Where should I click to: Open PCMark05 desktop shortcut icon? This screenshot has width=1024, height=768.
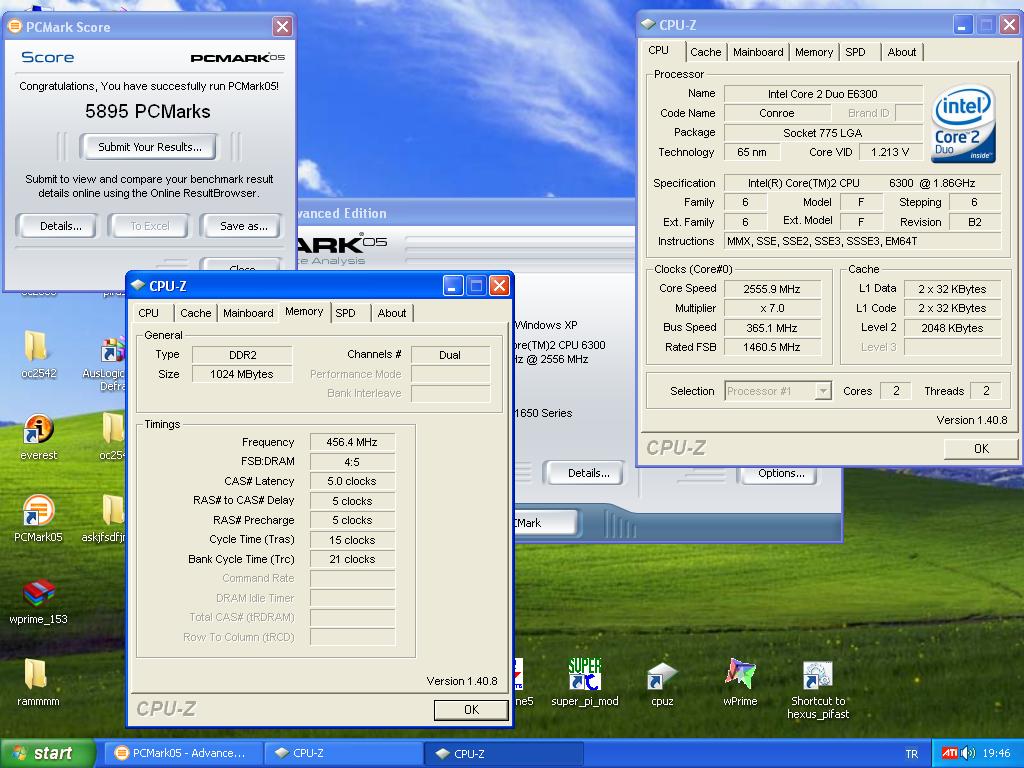coord(38,511)
